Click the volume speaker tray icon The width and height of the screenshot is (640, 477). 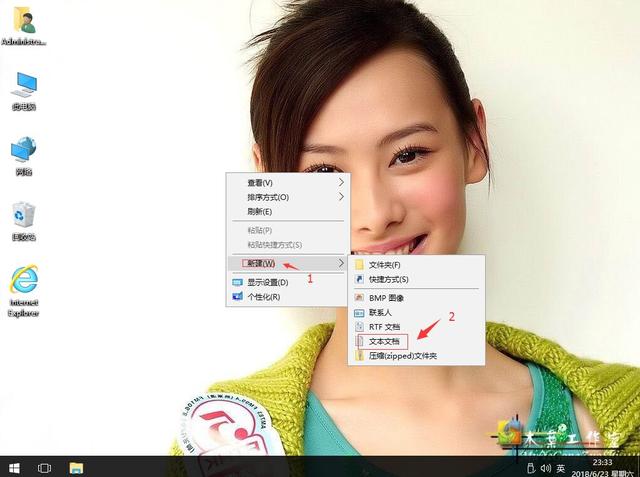(x=546, y=468)
